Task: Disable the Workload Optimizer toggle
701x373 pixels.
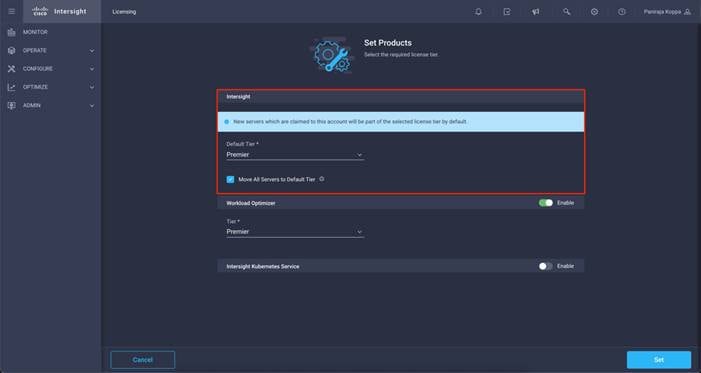Action: pyautogui.click(x=545, y=203)
